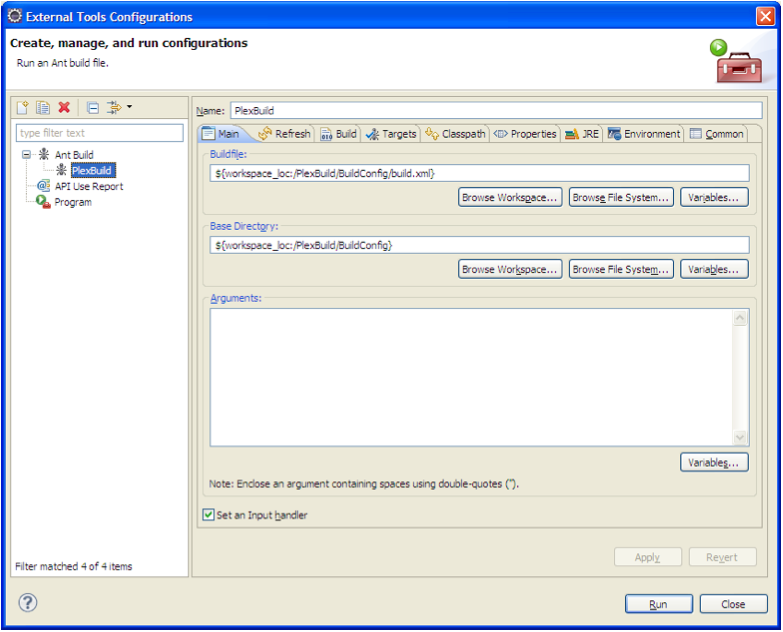
Task: Click the Arguments scrollbar up arrow
Action: [x=740, y=317]
